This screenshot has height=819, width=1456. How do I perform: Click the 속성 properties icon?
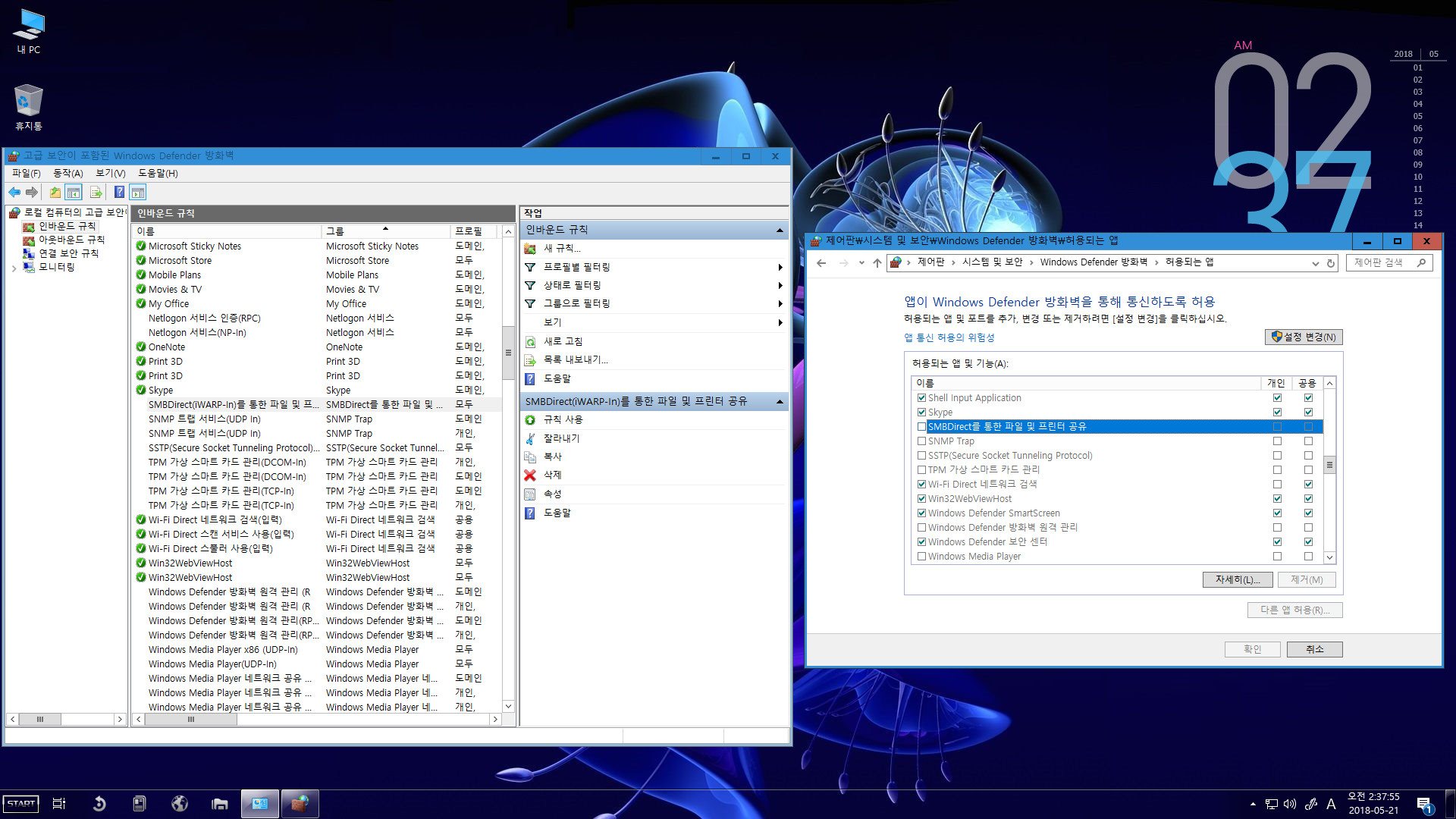530,494
